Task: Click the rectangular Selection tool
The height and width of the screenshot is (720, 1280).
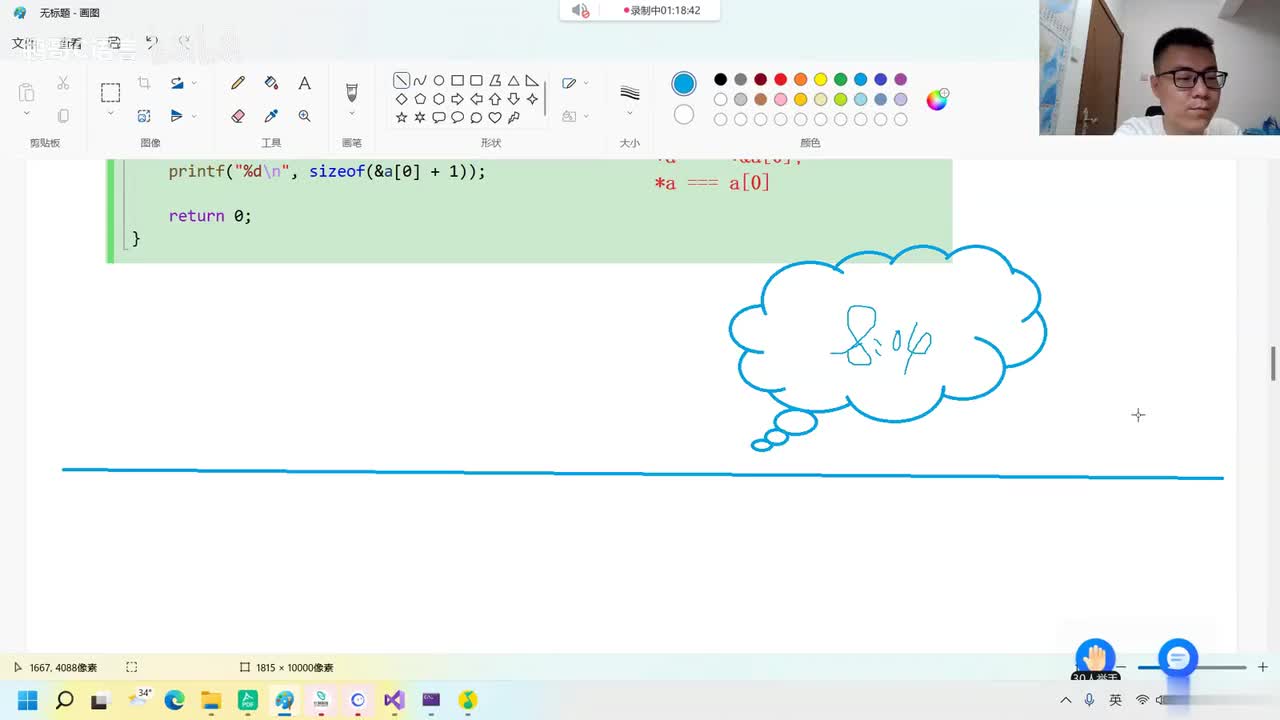Action: (x=110, y=92)
